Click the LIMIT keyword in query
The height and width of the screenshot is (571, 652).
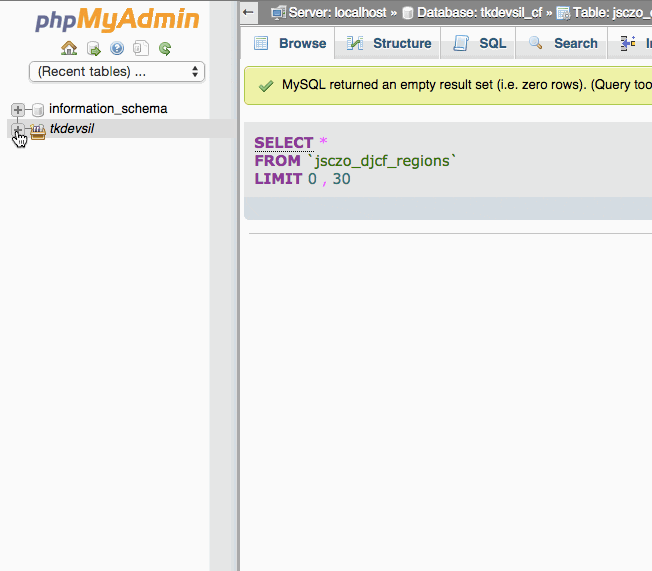pyautogui.click(x=278, y=179)
